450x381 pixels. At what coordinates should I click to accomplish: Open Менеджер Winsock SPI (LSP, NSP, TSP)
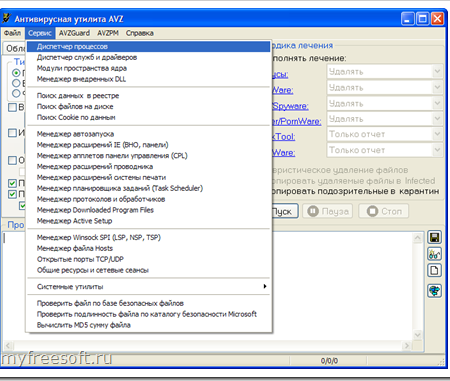[x=149, y=237]
